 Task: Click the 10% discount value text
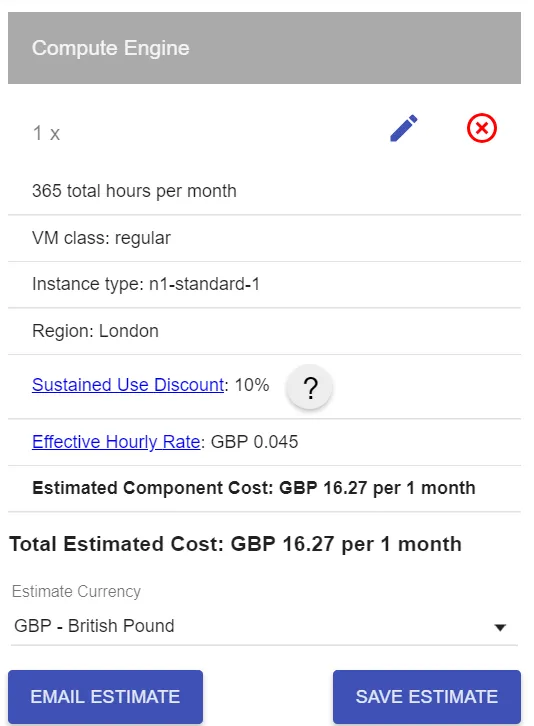point(251,385)
